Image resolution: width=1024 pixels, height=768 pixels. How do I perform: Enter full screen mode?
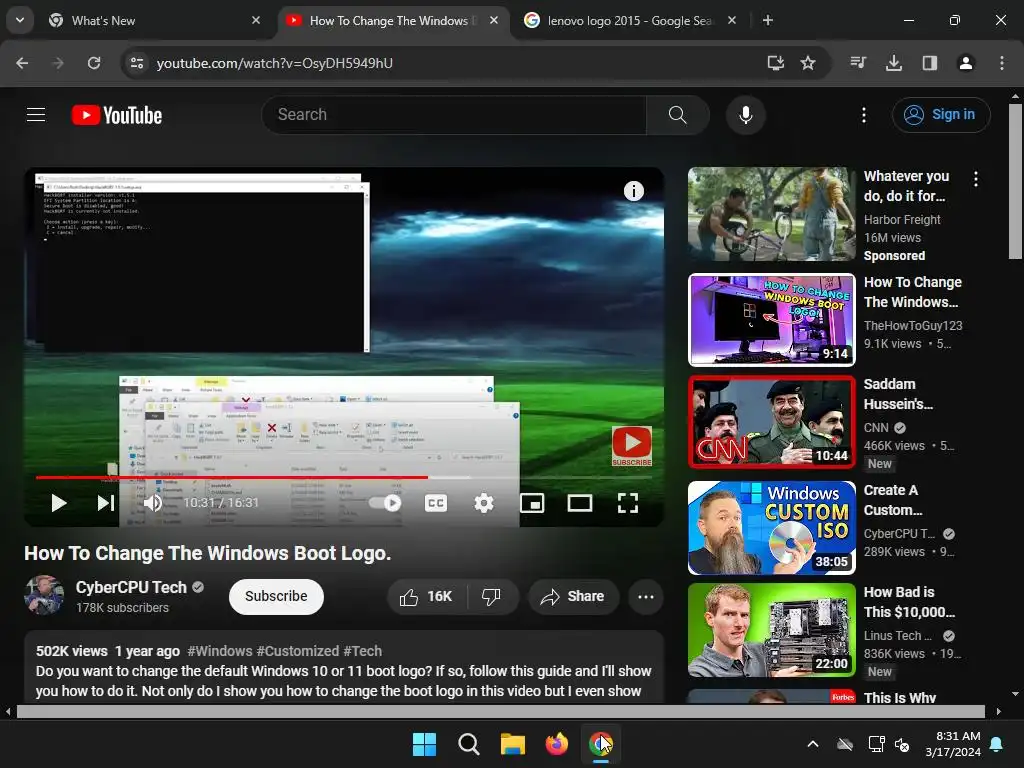click(x=628, y=503)
